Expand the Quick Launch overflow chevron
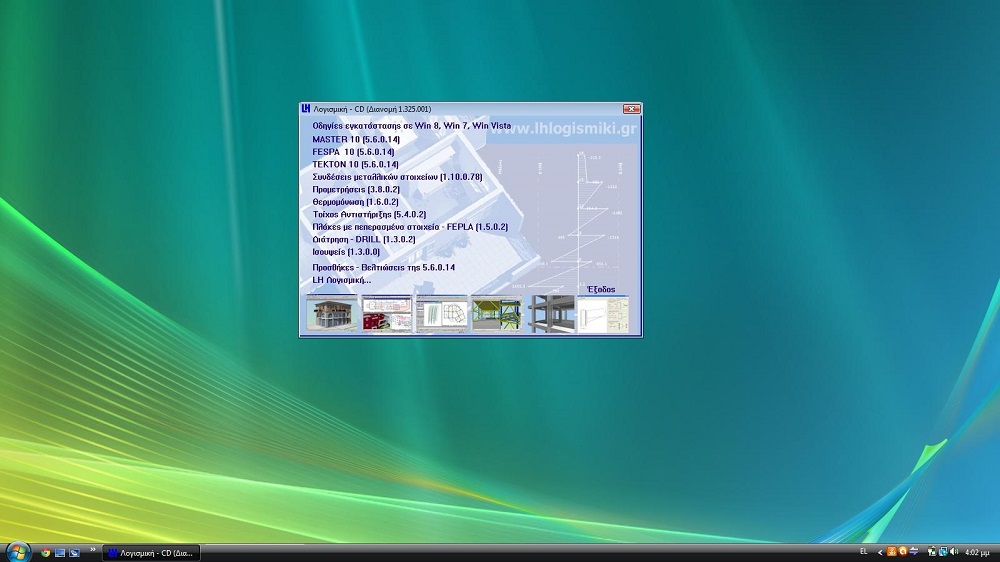The width and height of the screenshot is (1000, 562). point(92,549)
